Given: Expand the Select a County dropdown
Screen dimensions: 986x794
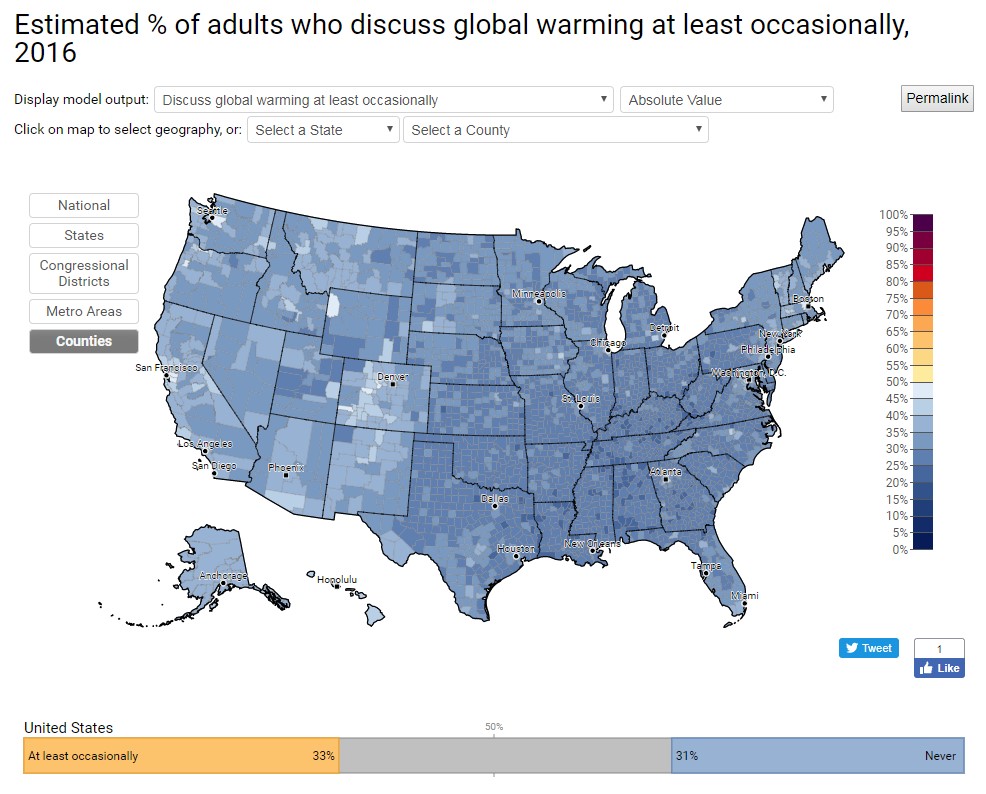Looking at the screenshot, I should point(555,130).
